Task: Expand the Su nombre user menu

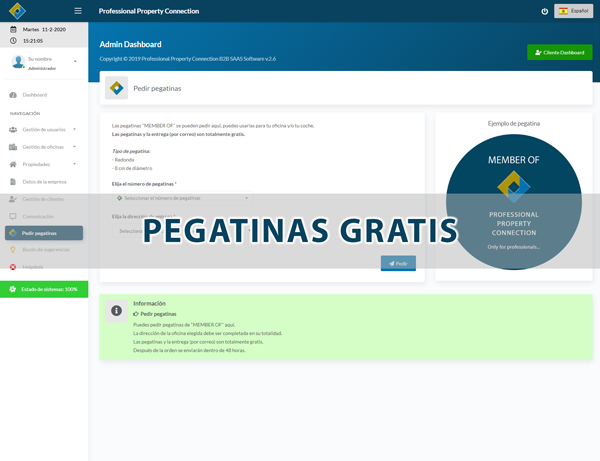Action: point(75,61)
